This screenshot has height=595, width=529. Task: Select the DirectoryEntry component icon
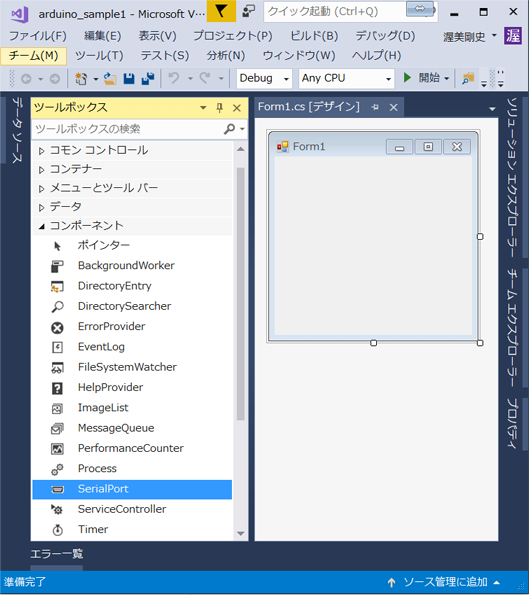tap(57, 286)
